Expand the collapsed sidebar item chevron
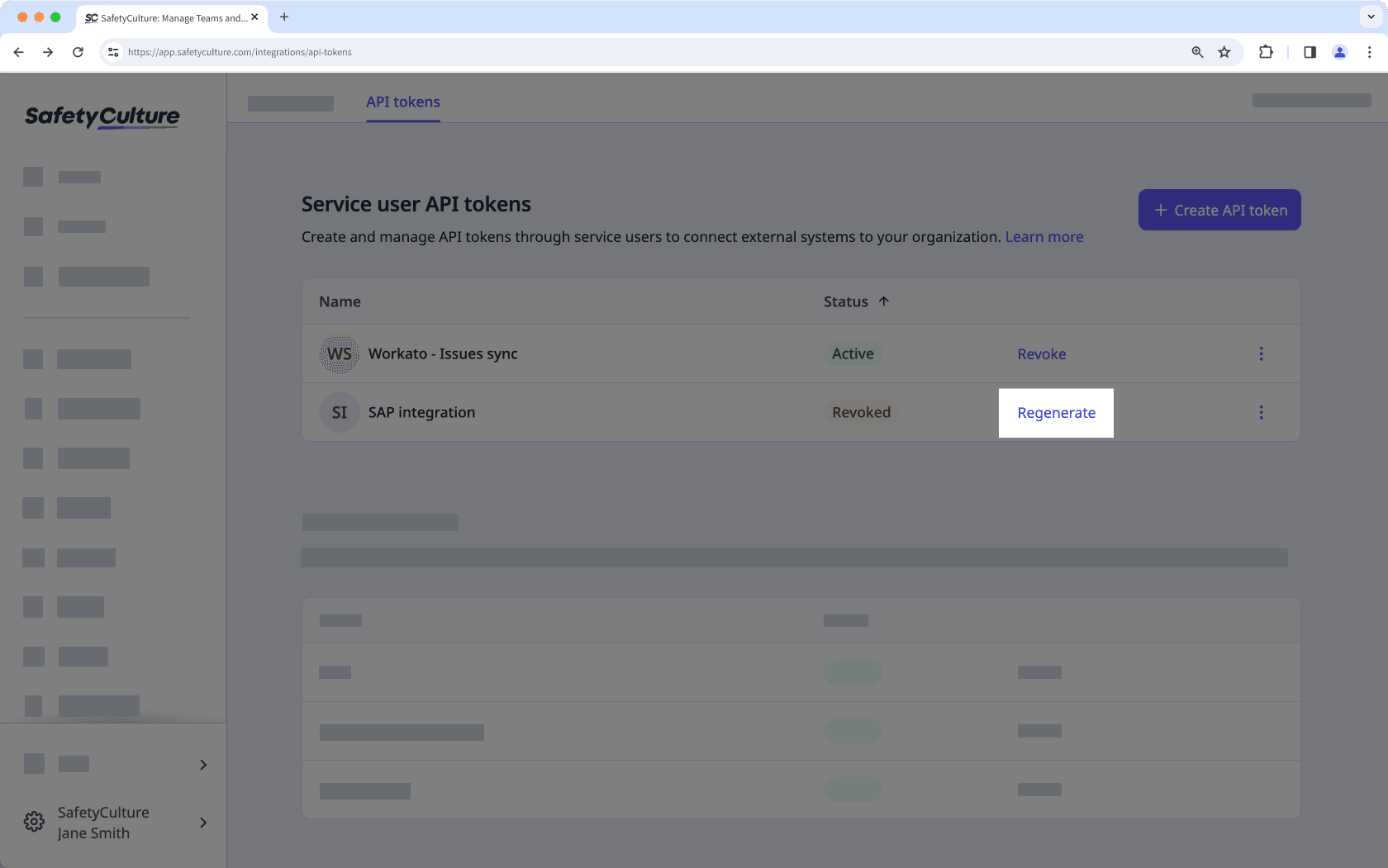 [203, 765]
